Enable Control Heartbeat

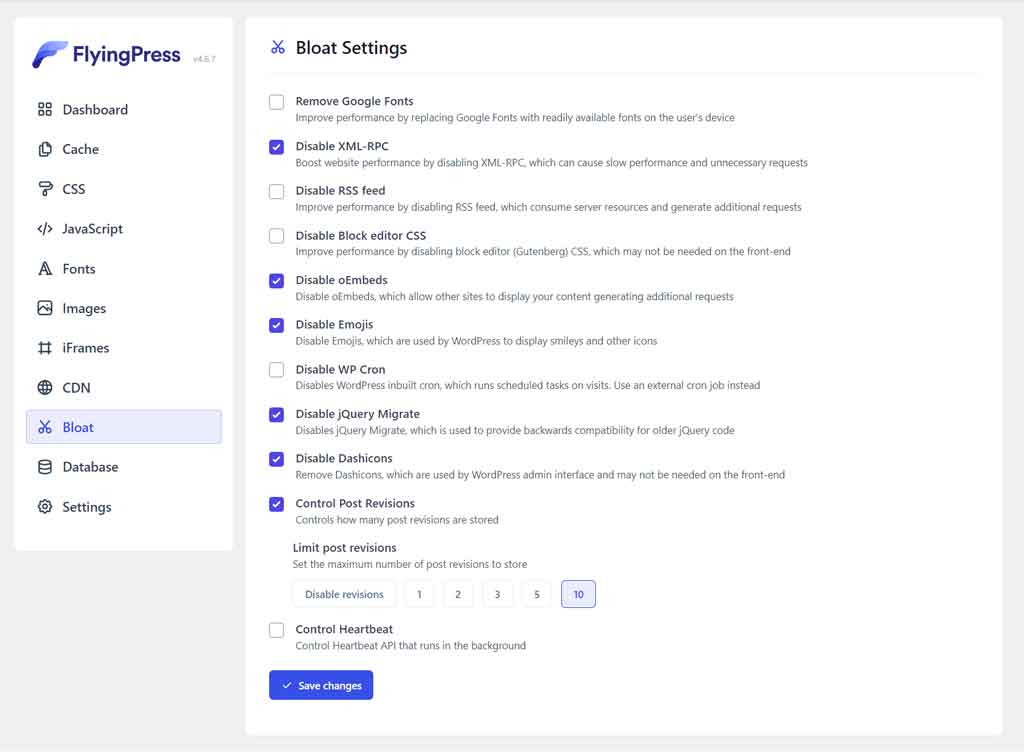[276, 630]
